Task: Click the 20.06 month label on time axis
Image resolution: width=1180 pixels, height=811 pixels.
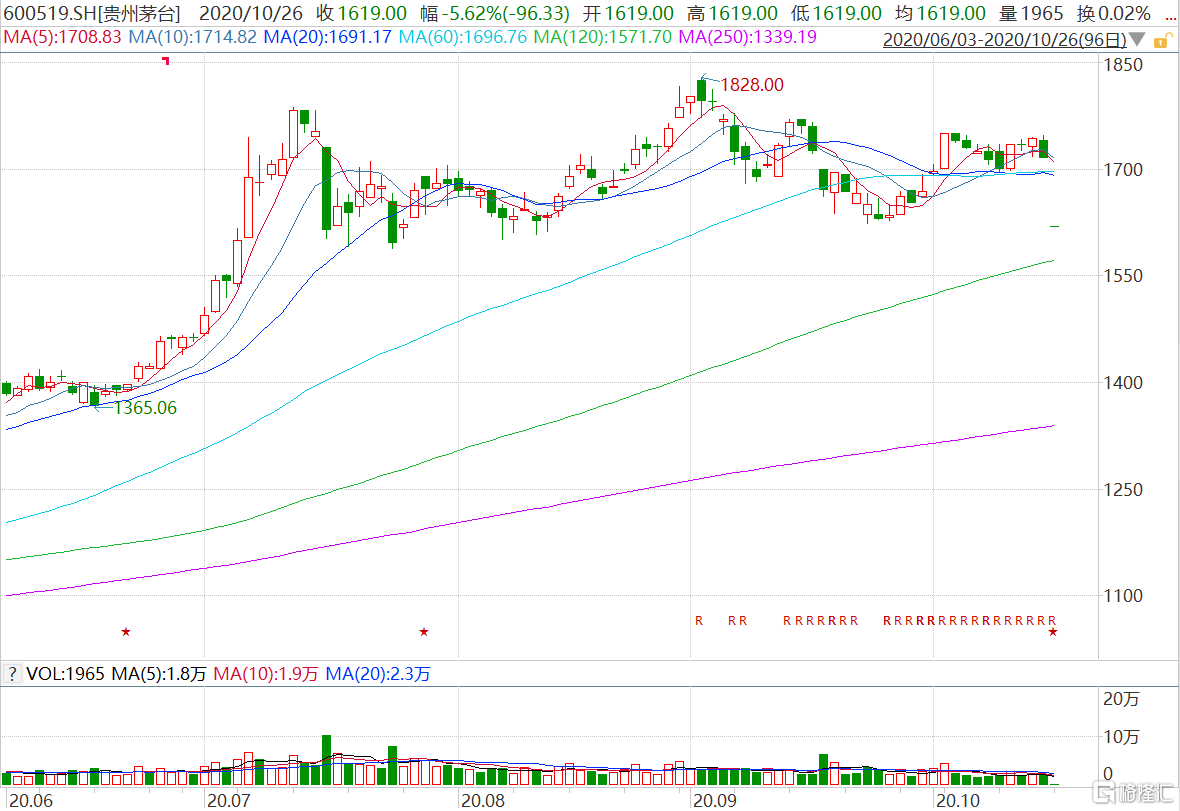Action: 31,800
